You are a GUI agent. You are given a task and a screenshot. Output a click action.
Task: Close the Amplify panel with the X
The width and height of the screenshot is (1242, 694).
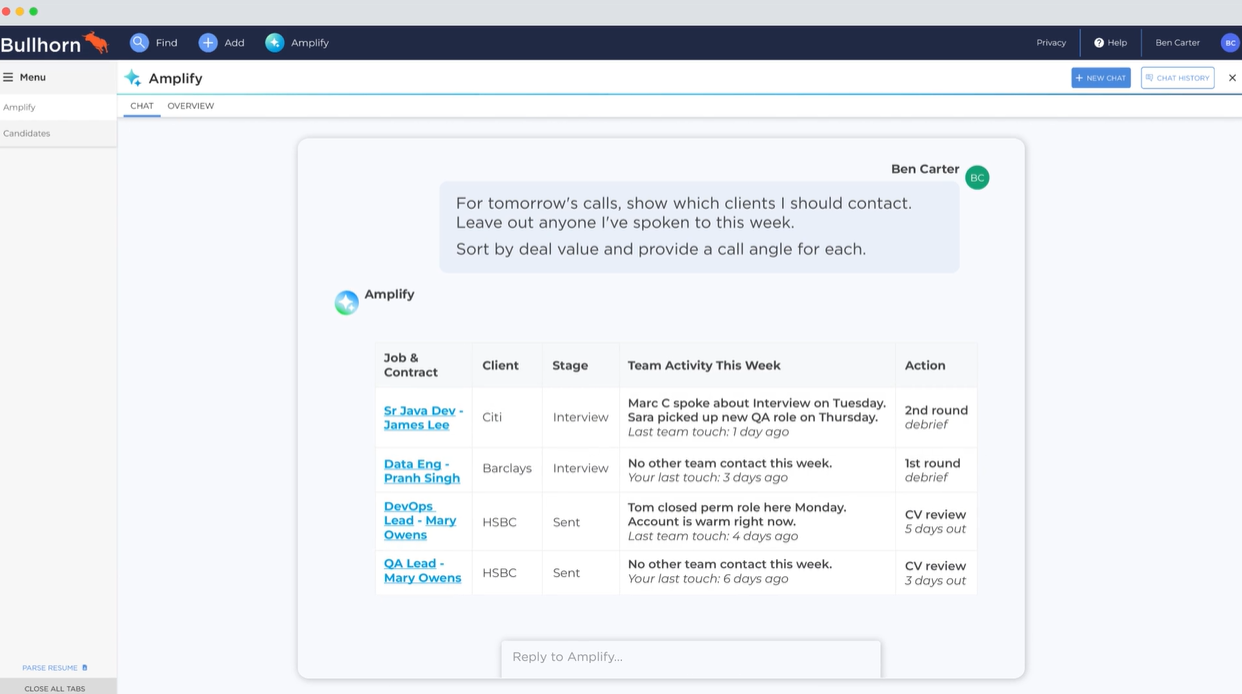coord(1232,78)
